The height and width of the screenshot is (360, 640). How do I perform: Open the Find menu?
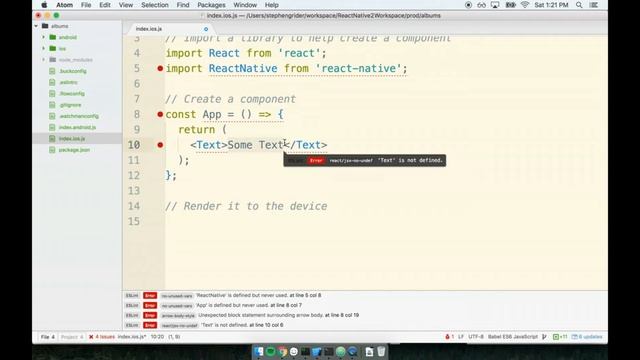[x=183, y=5]
